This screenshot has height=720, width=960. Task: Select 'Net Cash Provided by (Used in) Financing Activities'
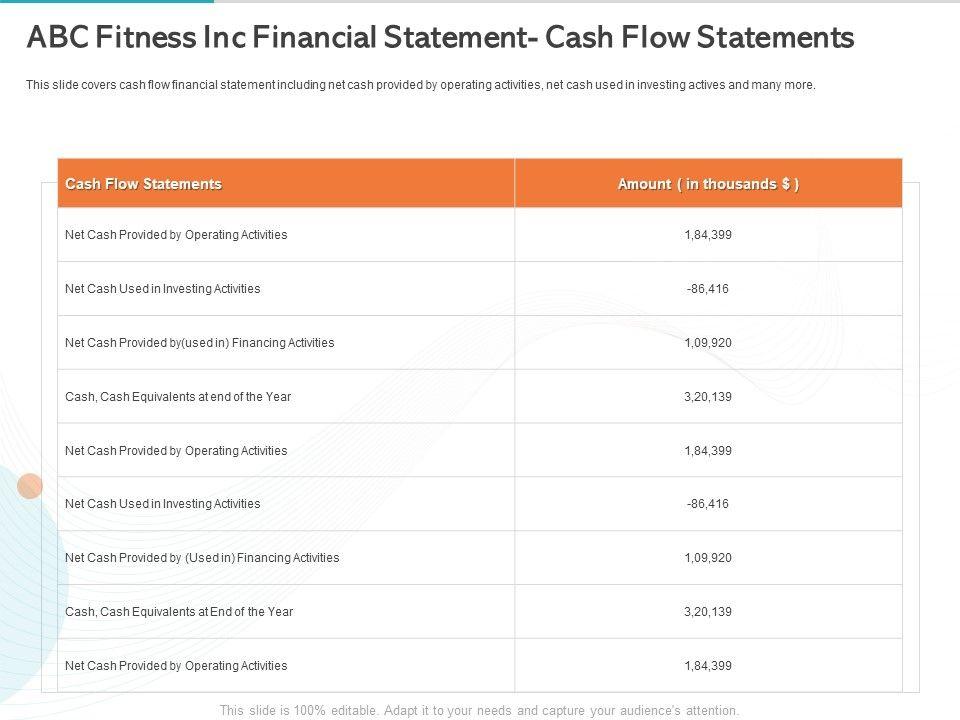click(202, 558)
